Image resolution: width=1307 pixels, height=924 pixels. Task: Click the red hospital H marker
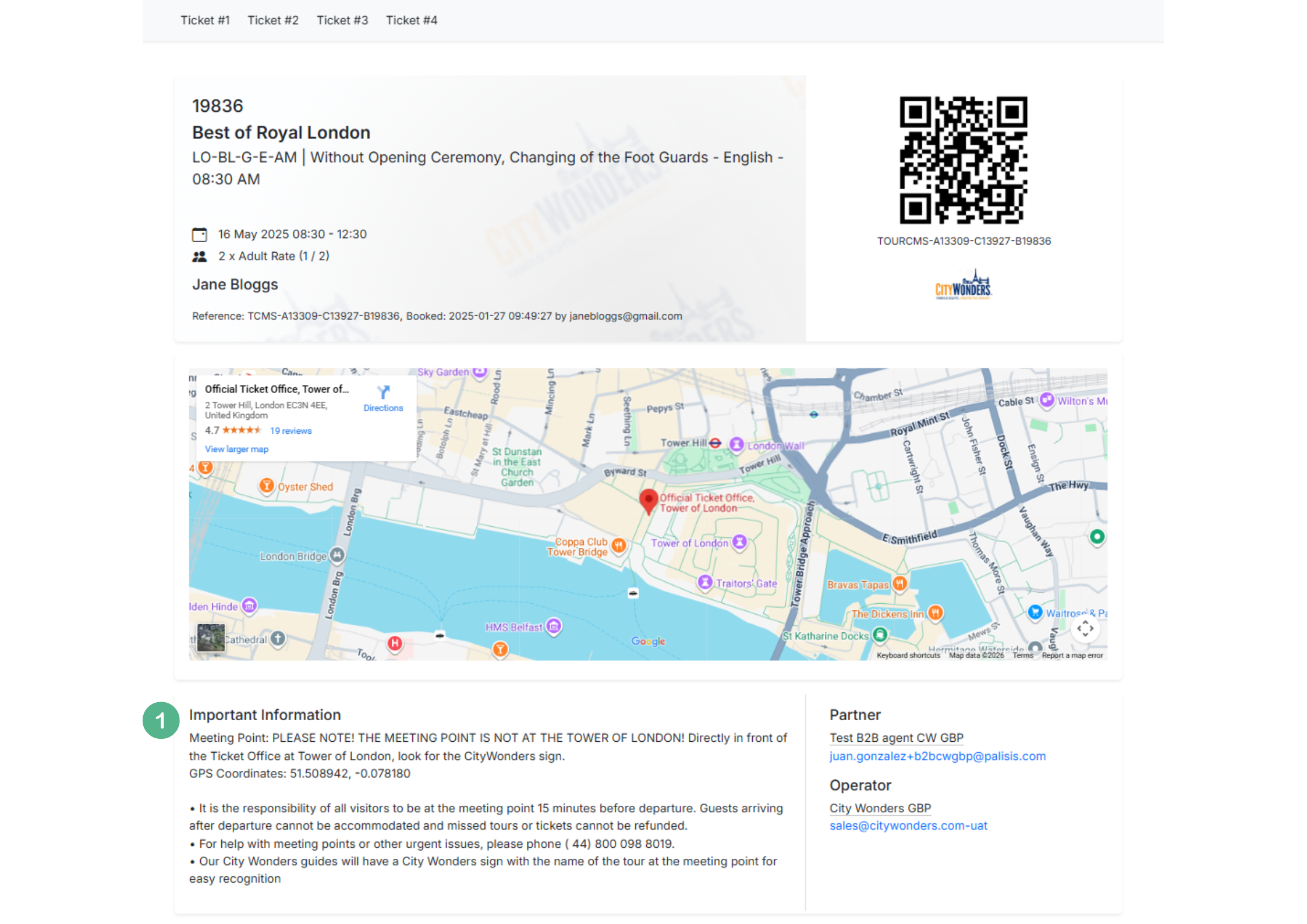[x=395, y=643]
